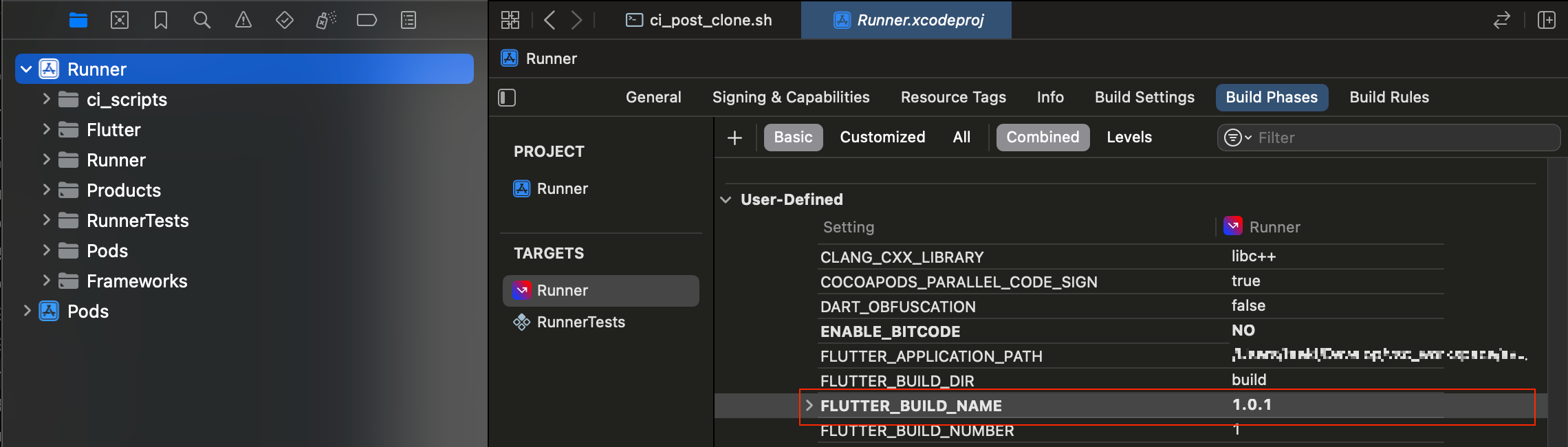
Task: Click the filter options icon
Action: point(1237,138)
